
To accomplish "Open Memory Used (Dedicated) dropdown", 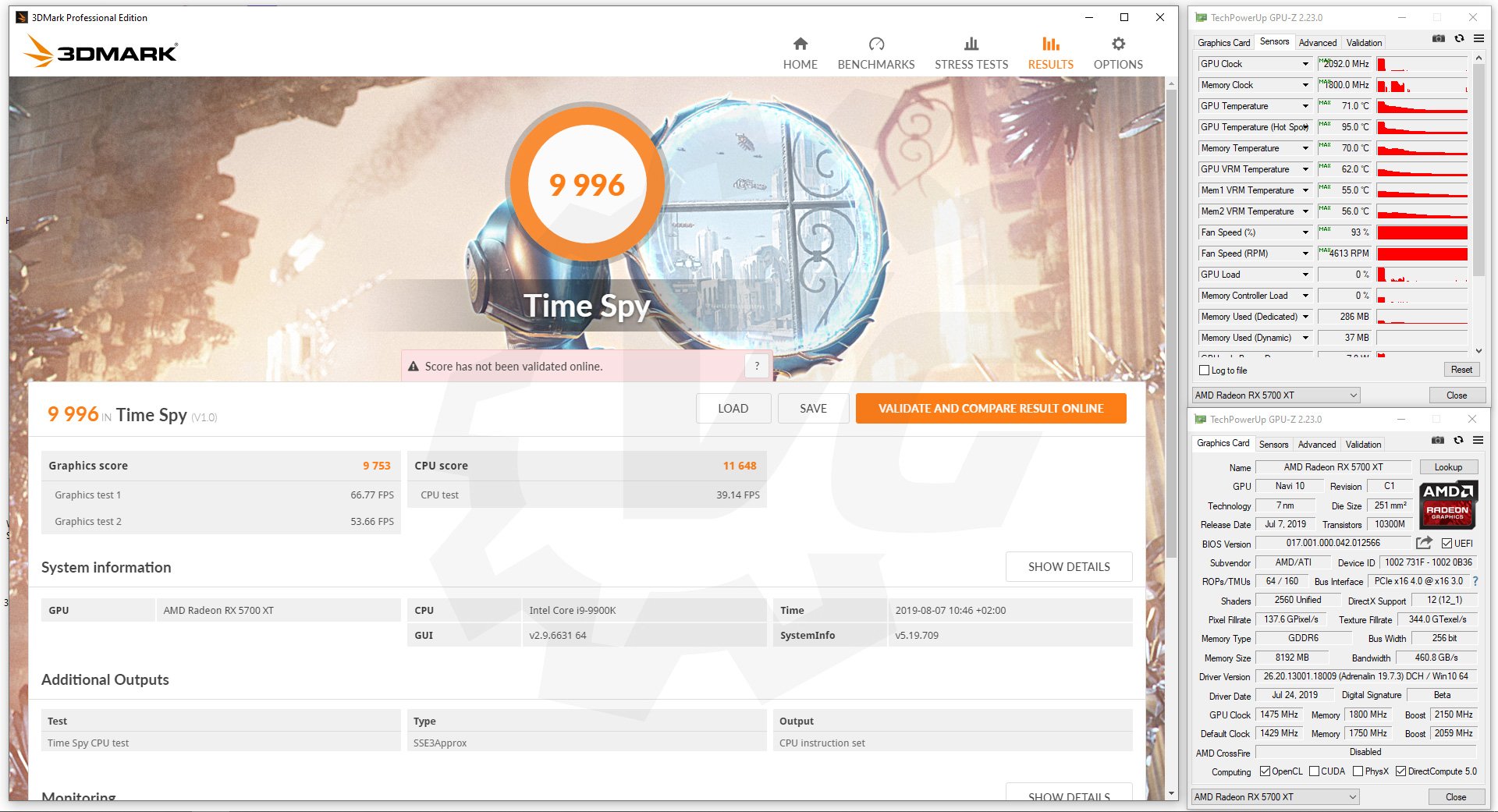I will pyautogui.click(x=1305, y=317).
